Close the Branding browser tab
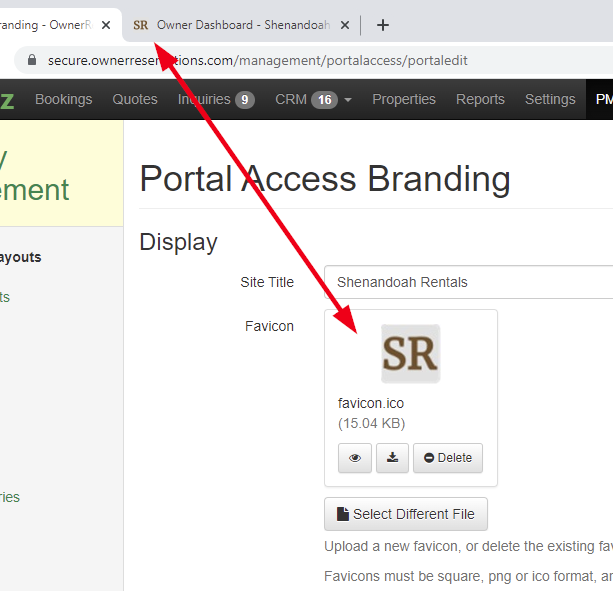The width and height of the screenshot is (613, 591). pos(106,25)
